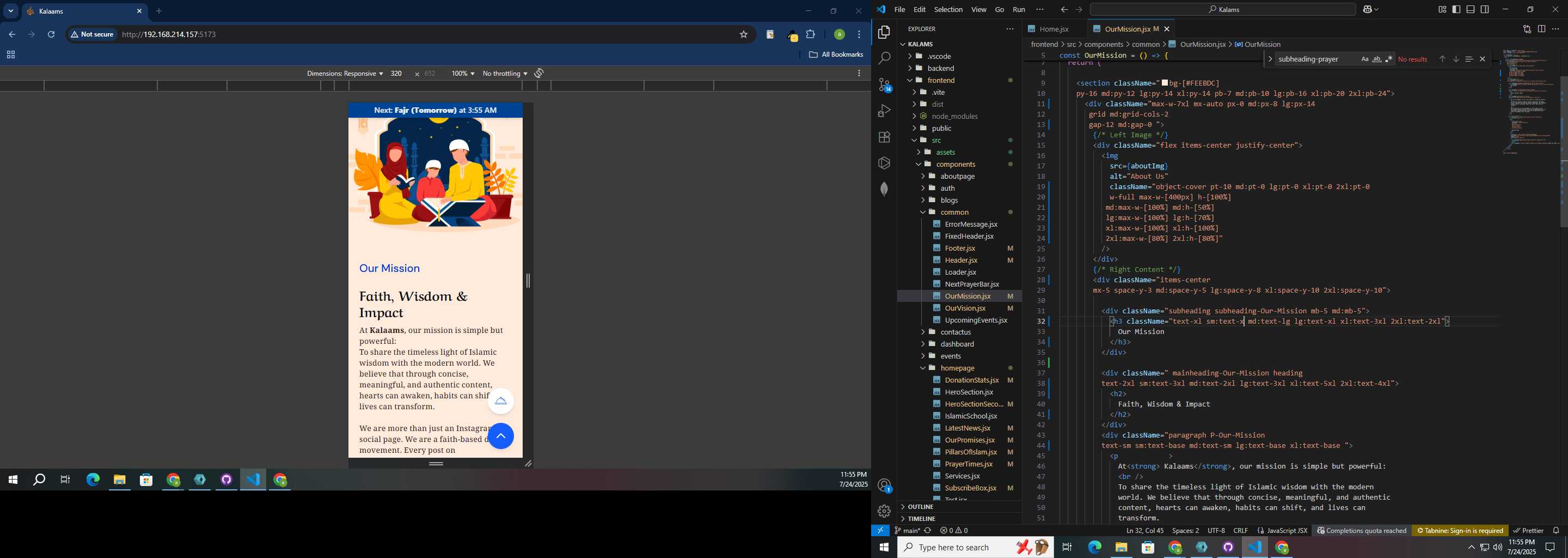
Task: Close the find widget
Action: [x=1482, y=59]
